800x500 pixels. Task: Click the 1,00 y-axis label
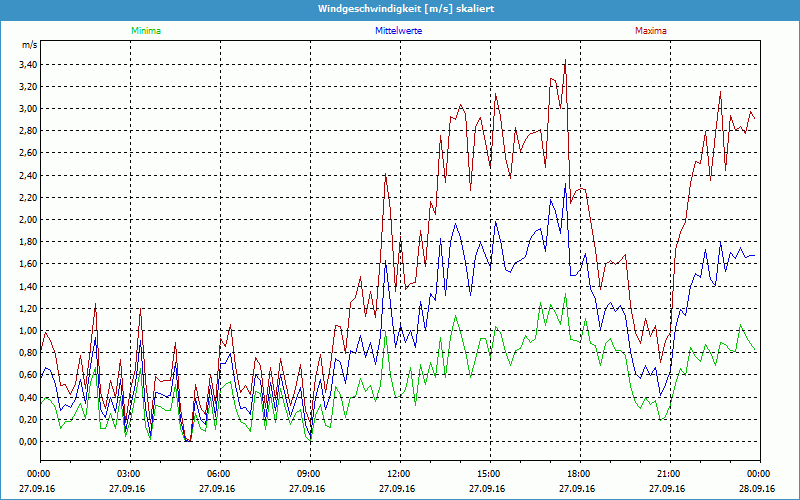(x=27, y=331)
